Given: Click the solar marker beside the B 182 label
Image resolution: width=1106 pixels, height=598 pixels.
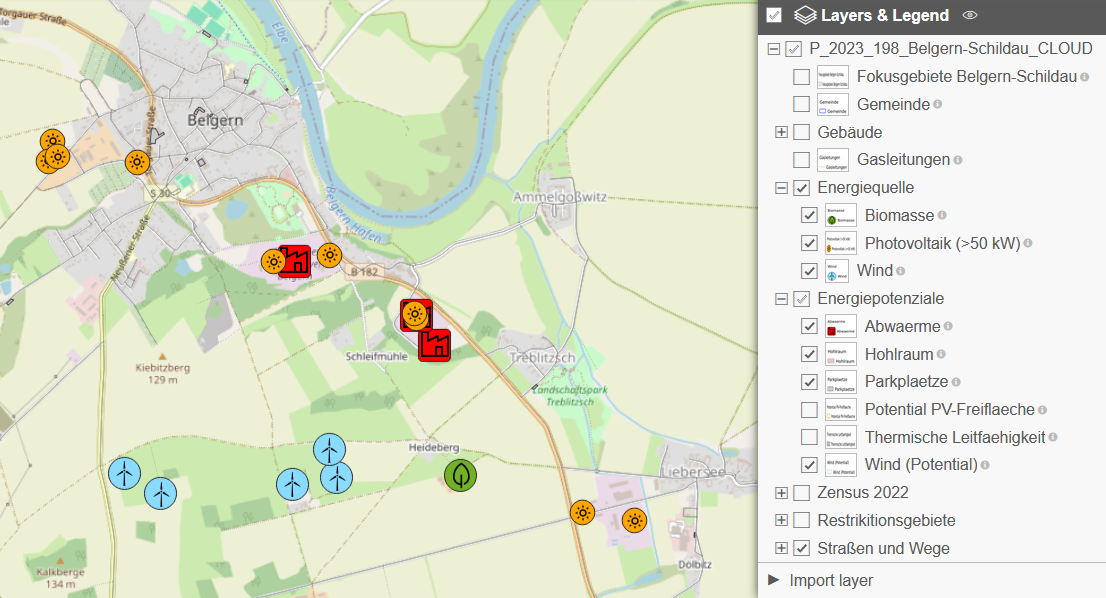Looking at the screenshot, I should 329,255.
